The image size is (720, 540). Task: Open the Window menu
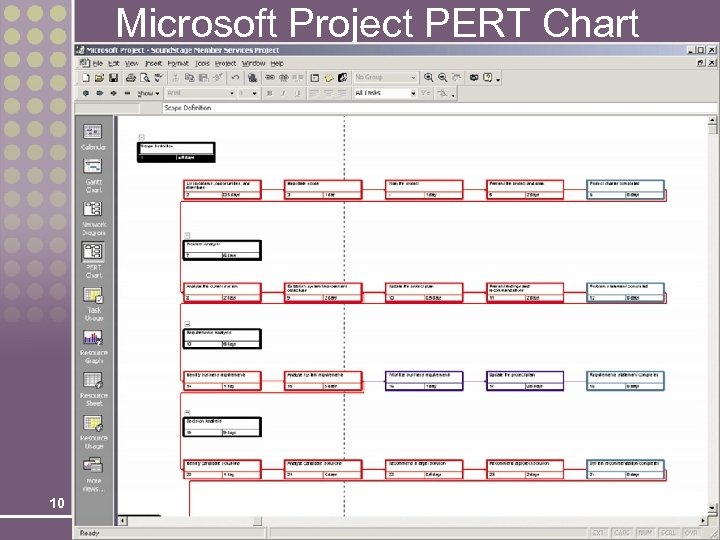tap(253, 63)
